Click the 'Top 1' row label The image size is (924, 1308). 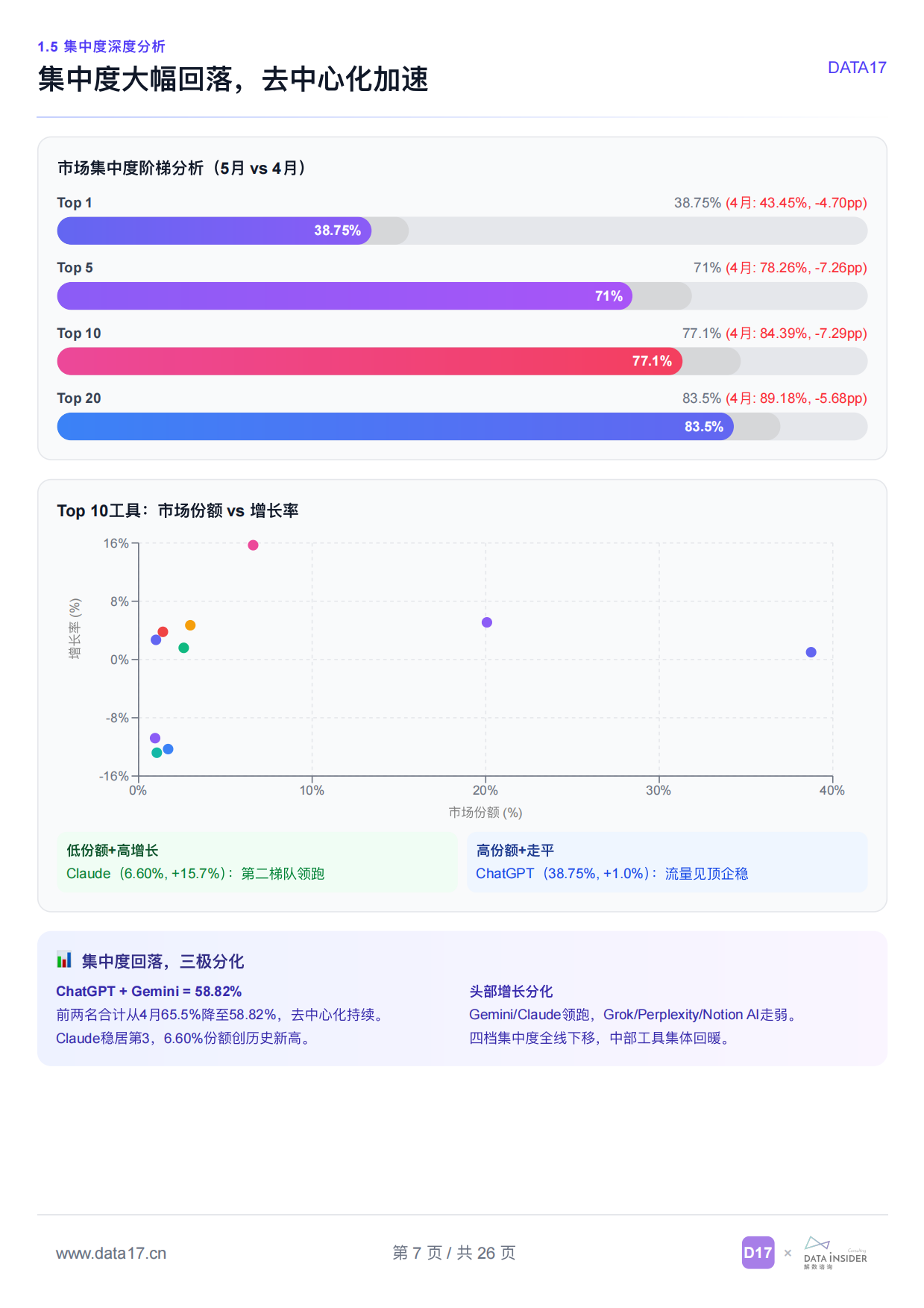click(75, 203)
